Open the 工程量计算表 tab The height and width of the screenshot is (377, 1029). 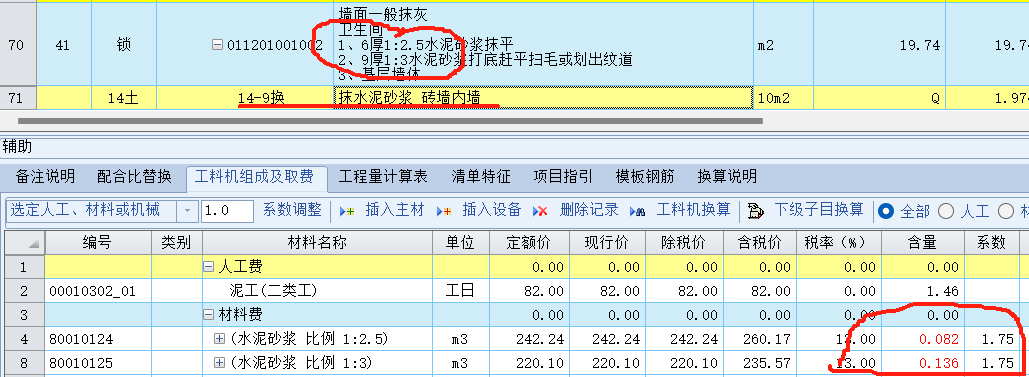(383, 177)
